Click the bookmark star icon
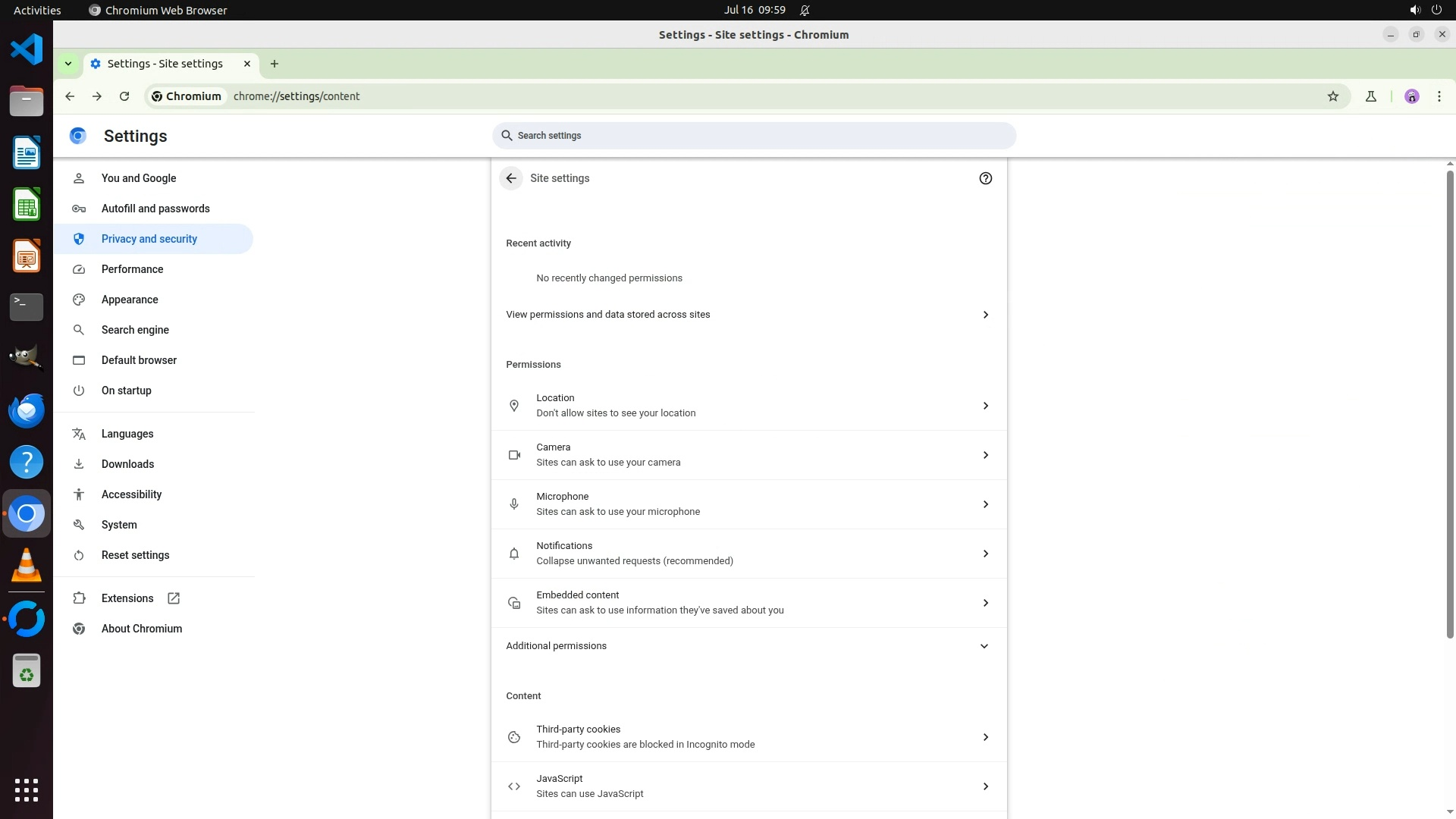This screenshot has width=1456, height=819. coord(1333,96)
